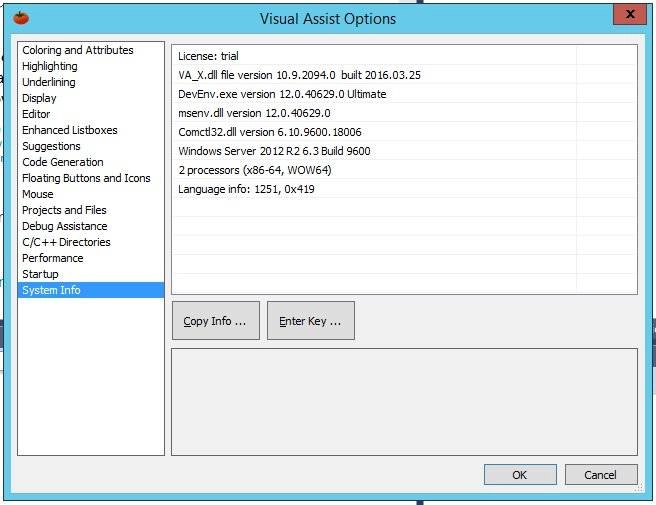Click the empty description box below buttons
656x505 pixels.
click(404, 402)
